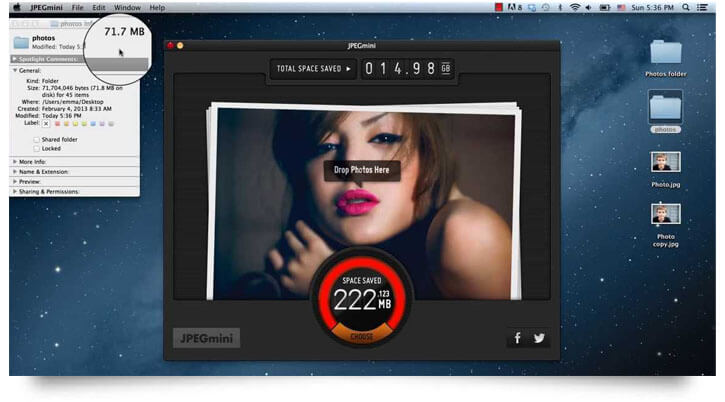Click the red square menu bar icon

[x=498, y=7]
